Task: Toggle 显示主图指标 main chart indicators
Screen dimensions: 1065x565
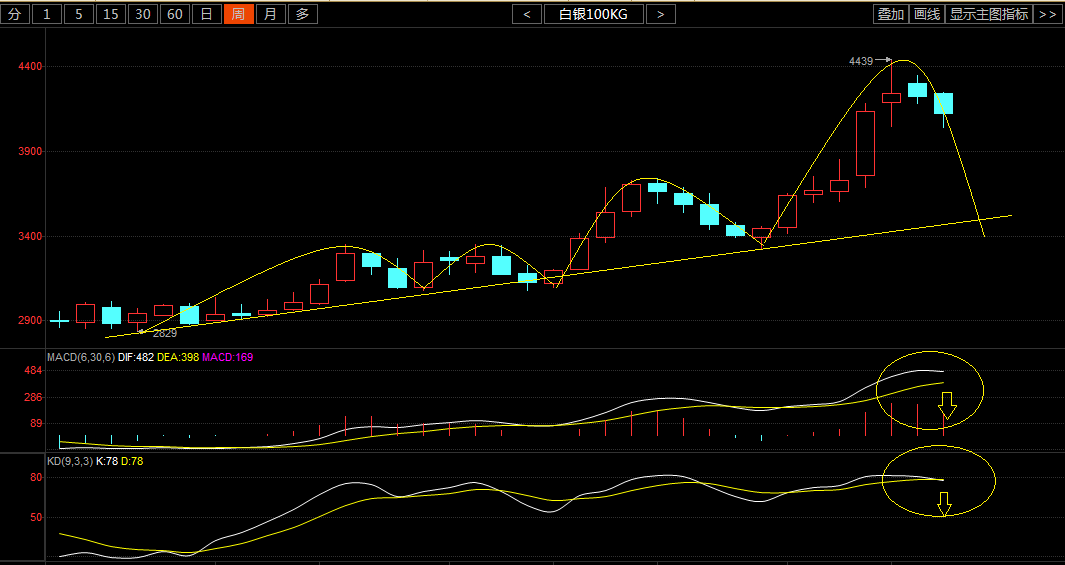Action: 988,14
